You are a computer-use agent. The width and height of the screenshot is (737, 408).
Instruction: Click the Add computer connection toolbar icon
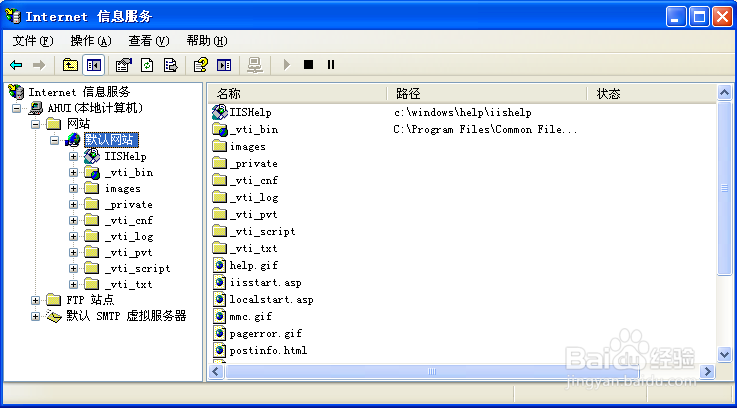pyautogui.click(x=255, y=65)
